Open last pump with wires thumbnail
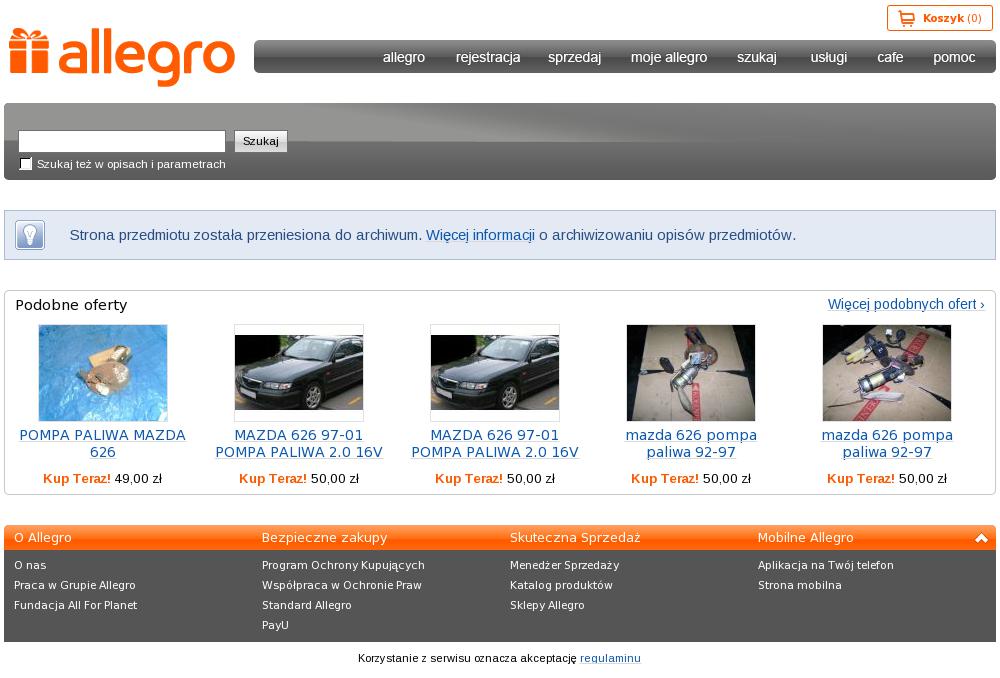Image resolution: width=1000 pixels, height=678 pixels. pos(886,373)
